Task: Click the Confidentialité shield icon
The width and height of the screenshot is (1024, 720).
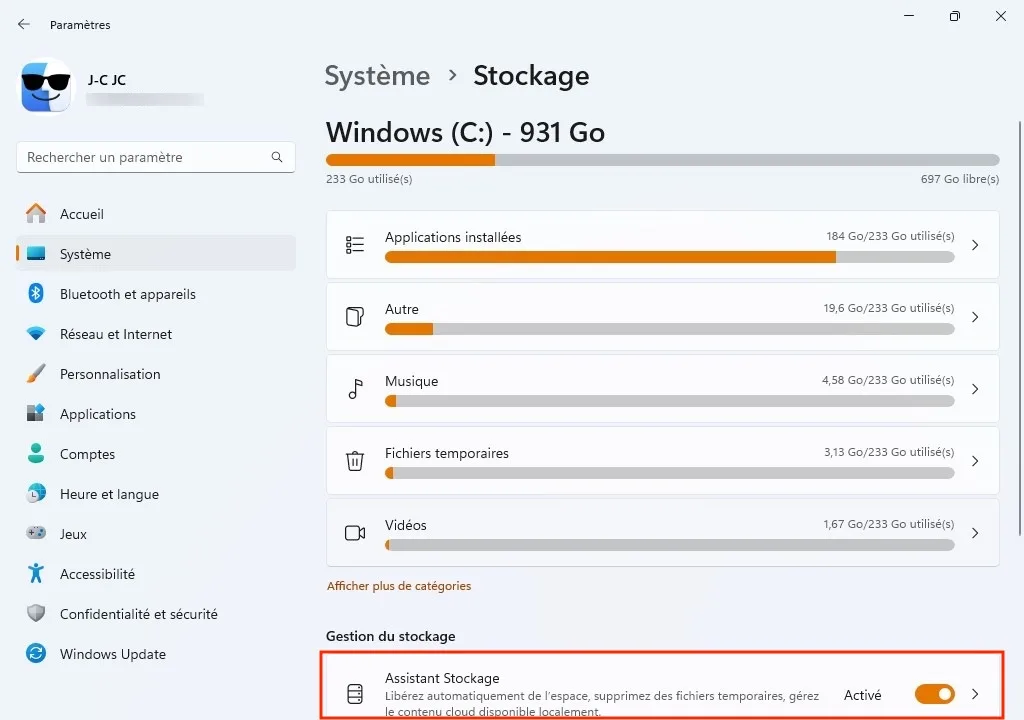Action: [36, 614]
